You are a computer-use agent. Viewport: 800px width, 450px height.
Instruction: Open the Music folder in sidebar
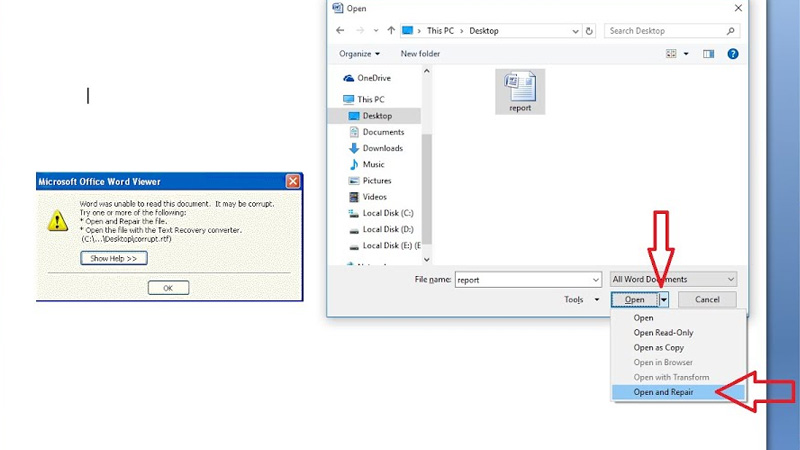pyautogui.click(x=367, y=164)
